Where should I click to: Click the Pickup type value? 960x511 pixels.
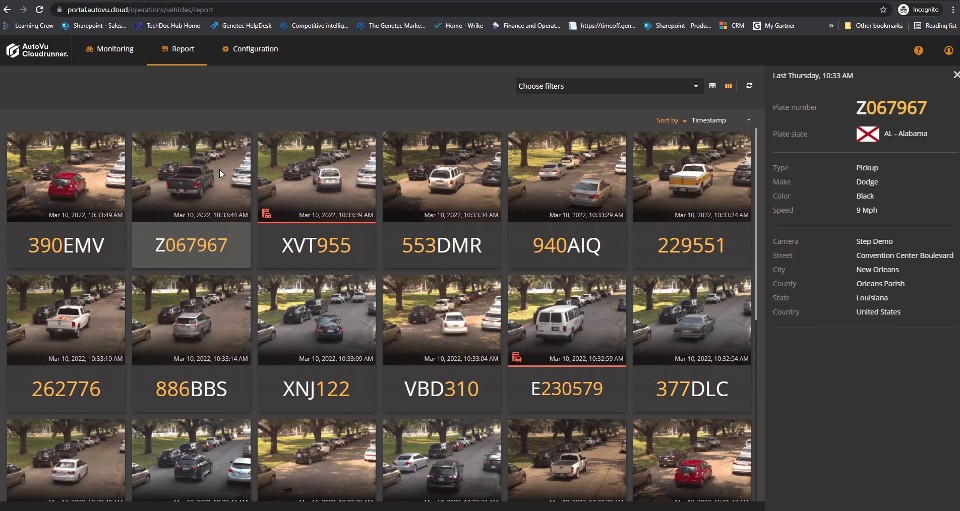tap(867, 168)
